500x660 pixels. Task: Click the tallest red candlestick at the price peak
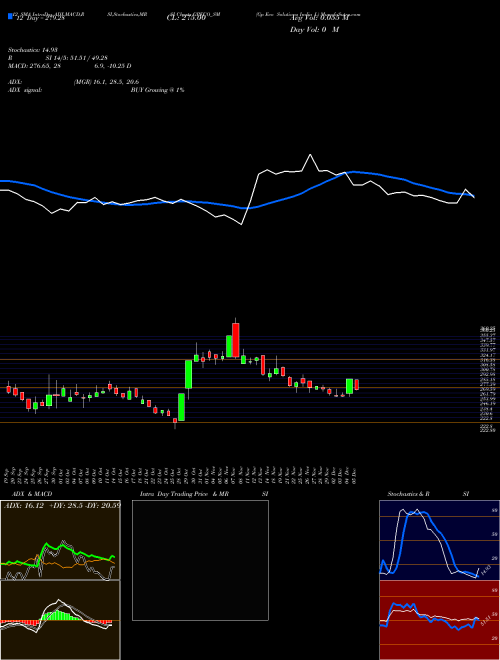pos(236,340)
